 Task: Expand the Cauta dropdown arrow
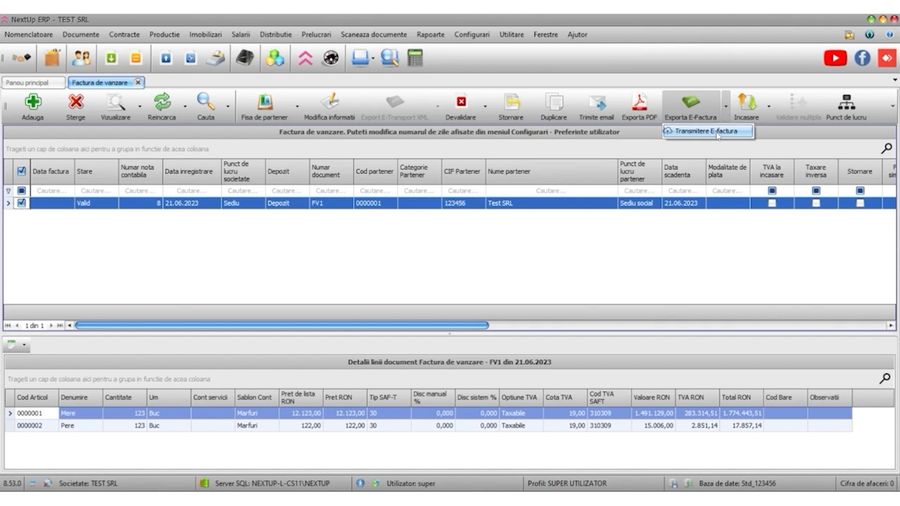228,104
